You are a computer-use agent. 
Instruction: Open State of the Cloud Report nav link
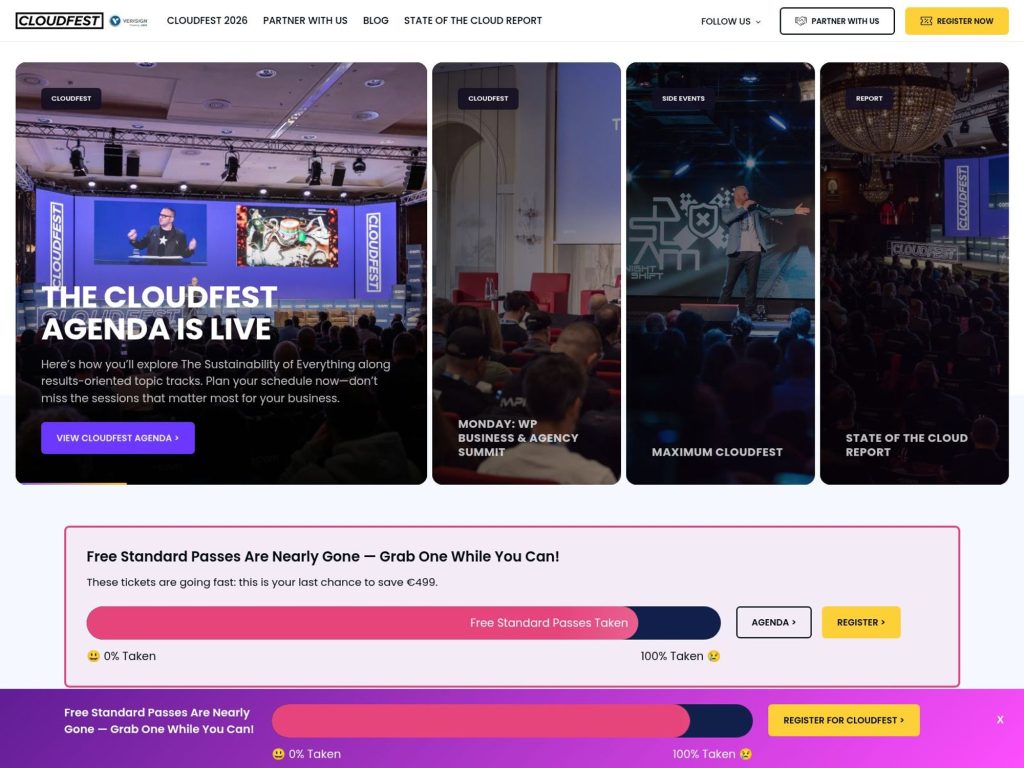tap(472, 20)
